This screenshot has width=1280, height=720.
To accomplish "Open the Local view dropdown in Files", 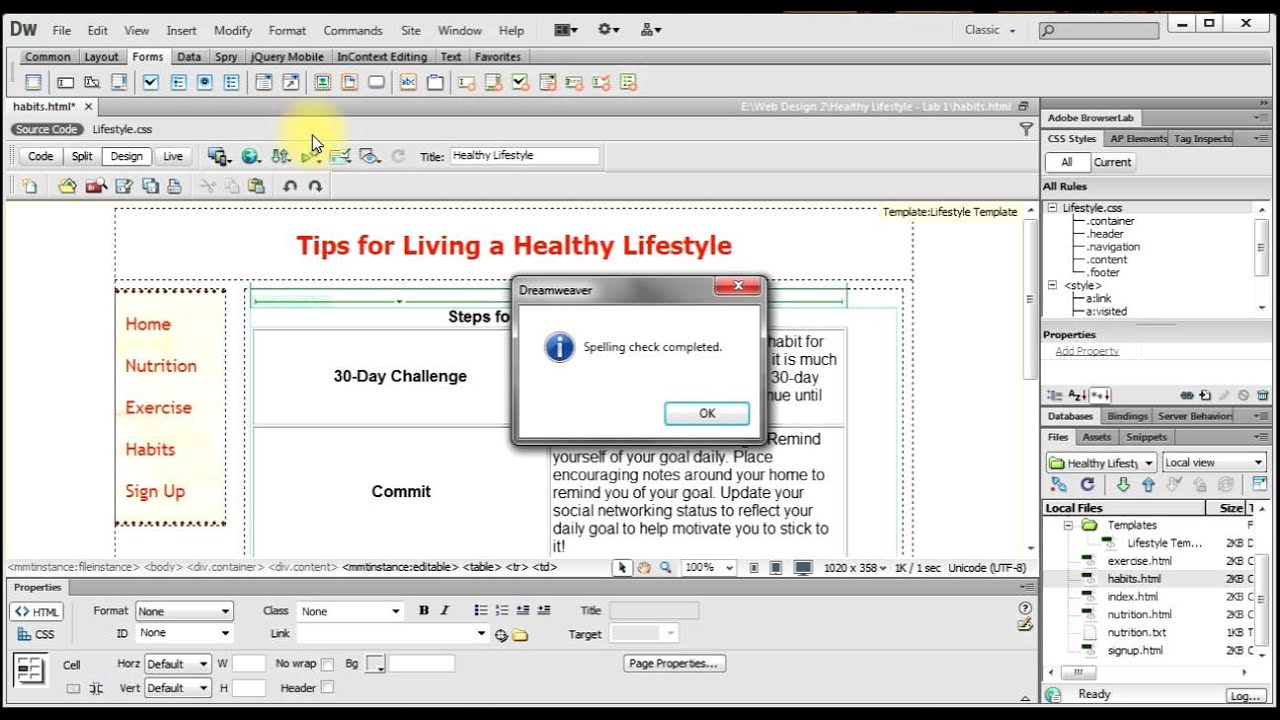I will (1213, 463).
